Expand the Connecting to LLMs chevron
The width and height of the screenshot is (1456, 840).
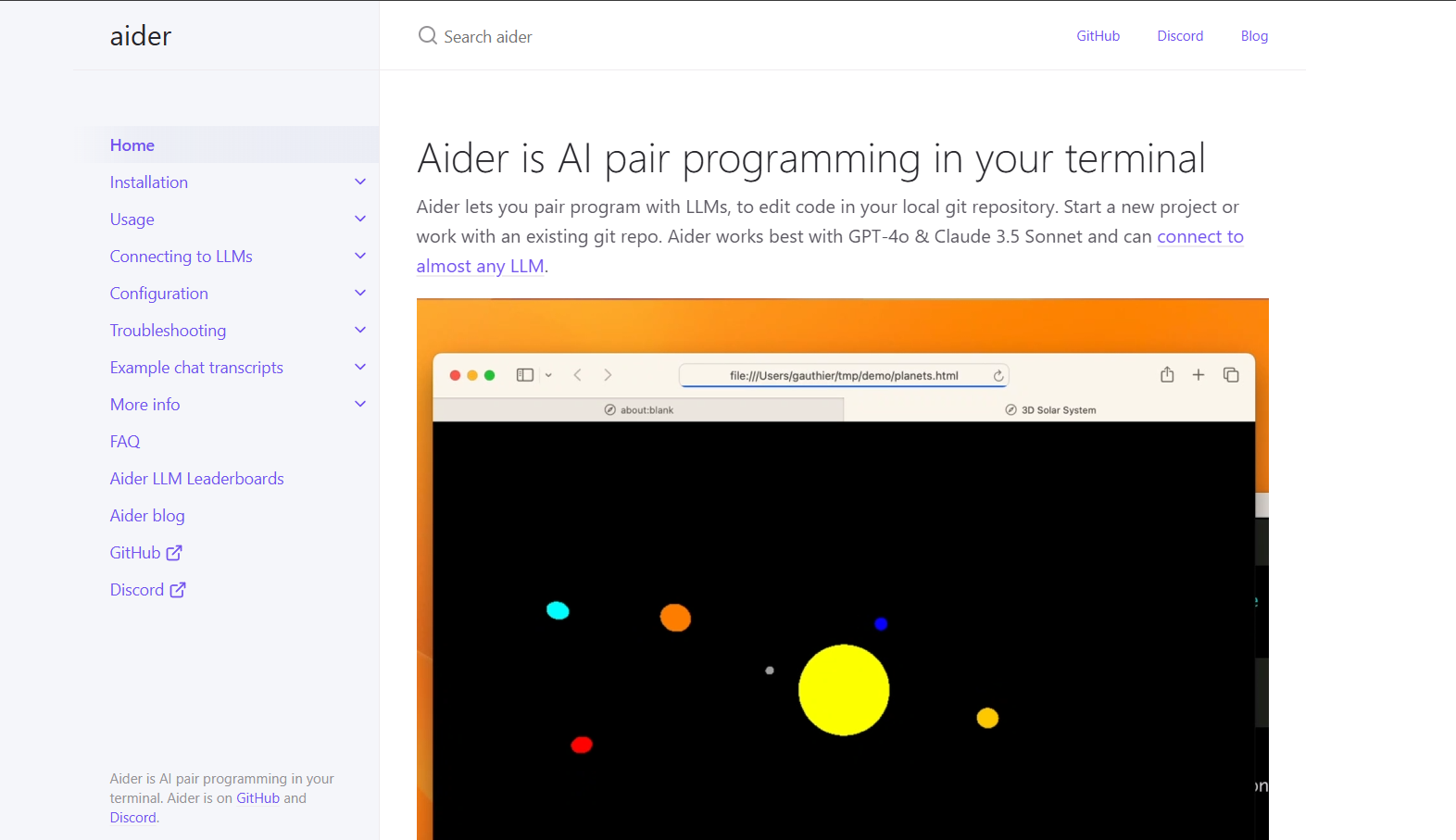click(x=360, y=257)
